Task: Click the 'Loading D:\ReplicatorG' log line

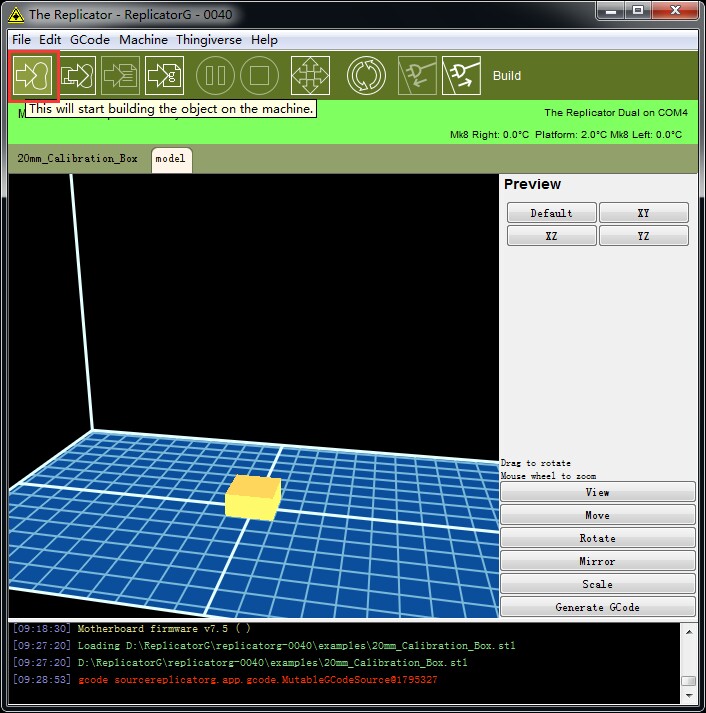Action: [x=264, y=646]
